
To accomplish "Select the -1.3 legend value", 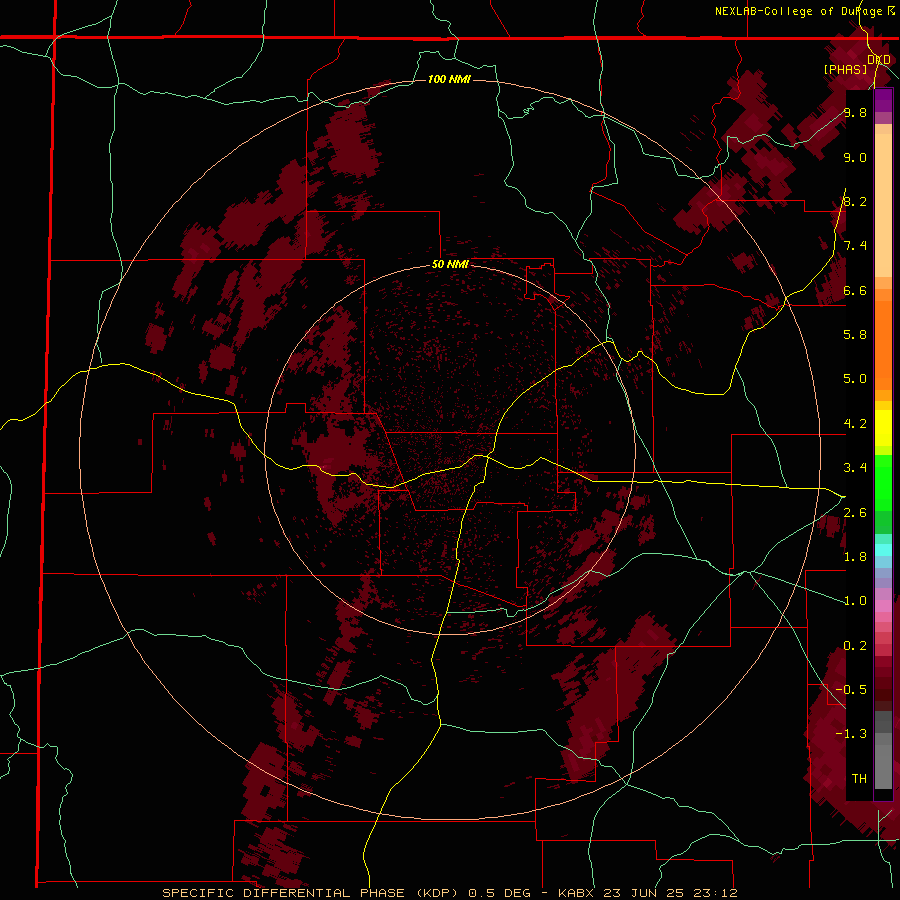I will tap(851, 734).
